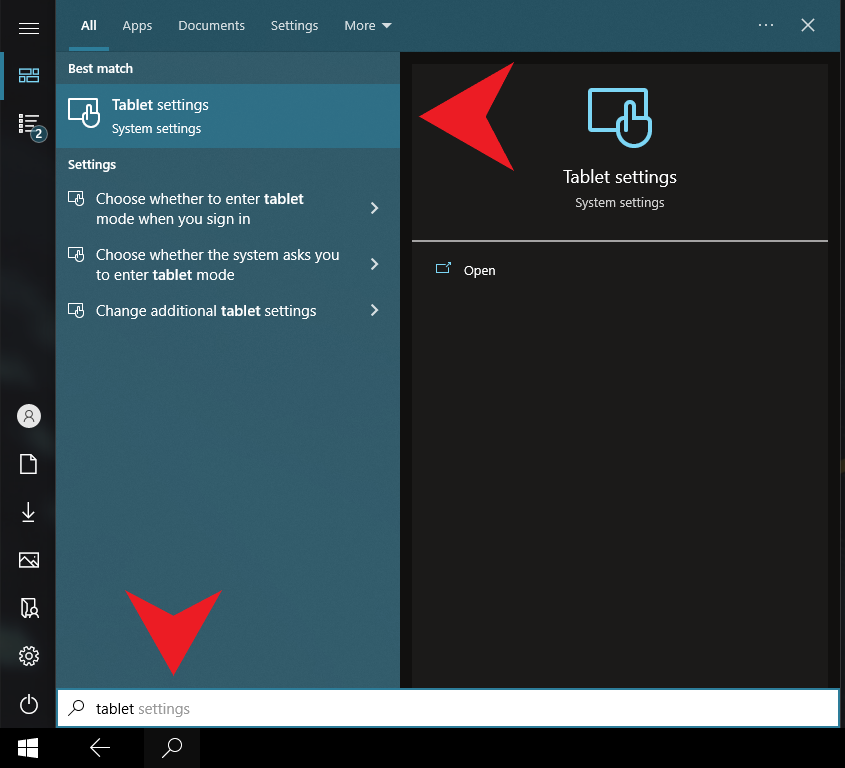The height and width of the screenshot is (768, 845).
Task: Click the hamburger menu icon
Action: 29,27
